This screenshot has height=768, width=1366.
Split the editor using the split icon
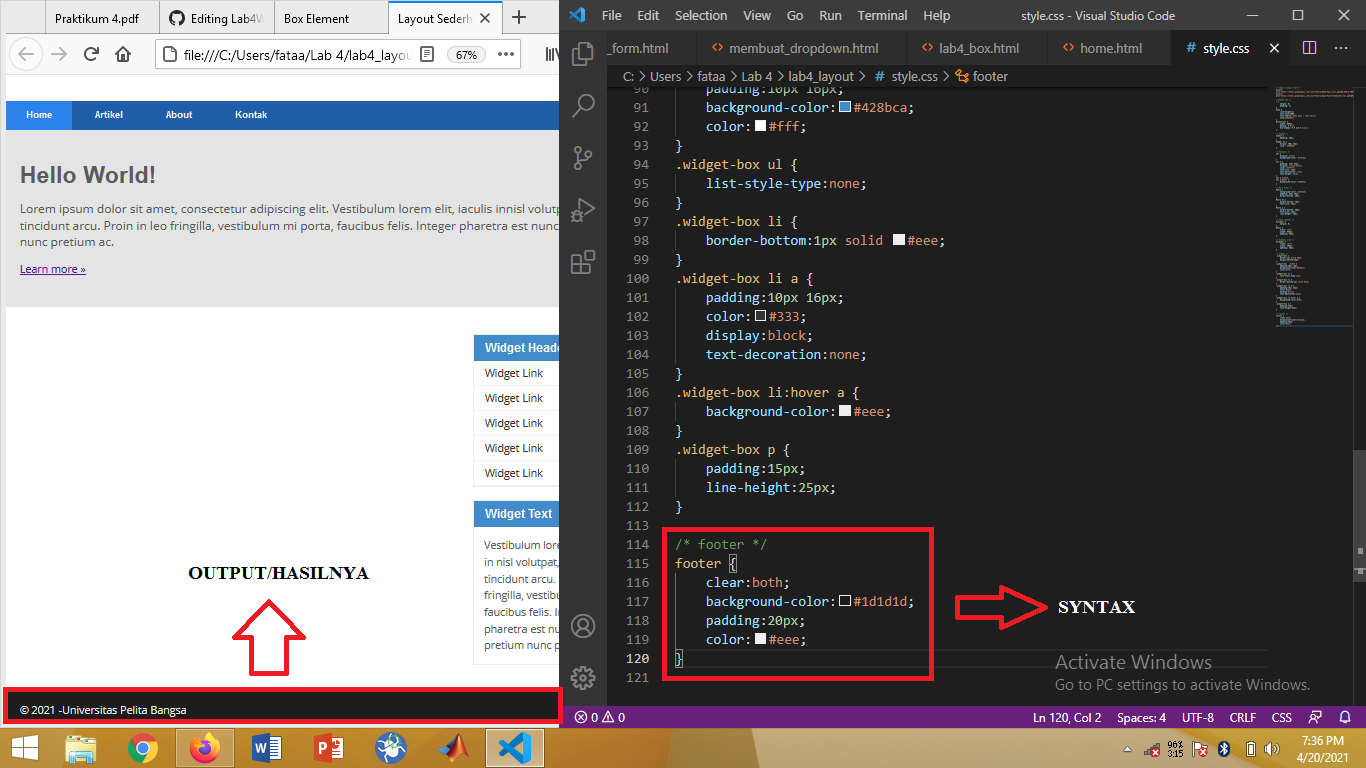(x=1311, y=47)
